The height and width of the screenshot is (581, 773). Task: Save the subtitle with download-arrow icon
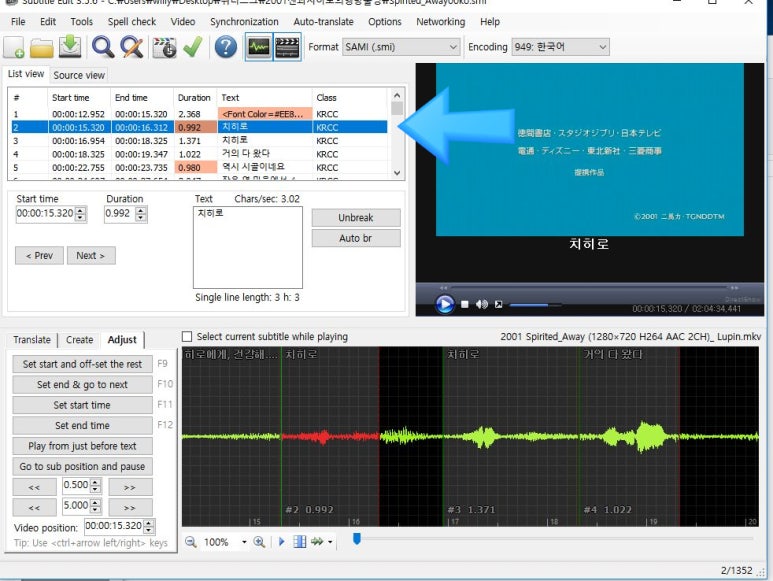pyautogui.click(x=70, y=47)
